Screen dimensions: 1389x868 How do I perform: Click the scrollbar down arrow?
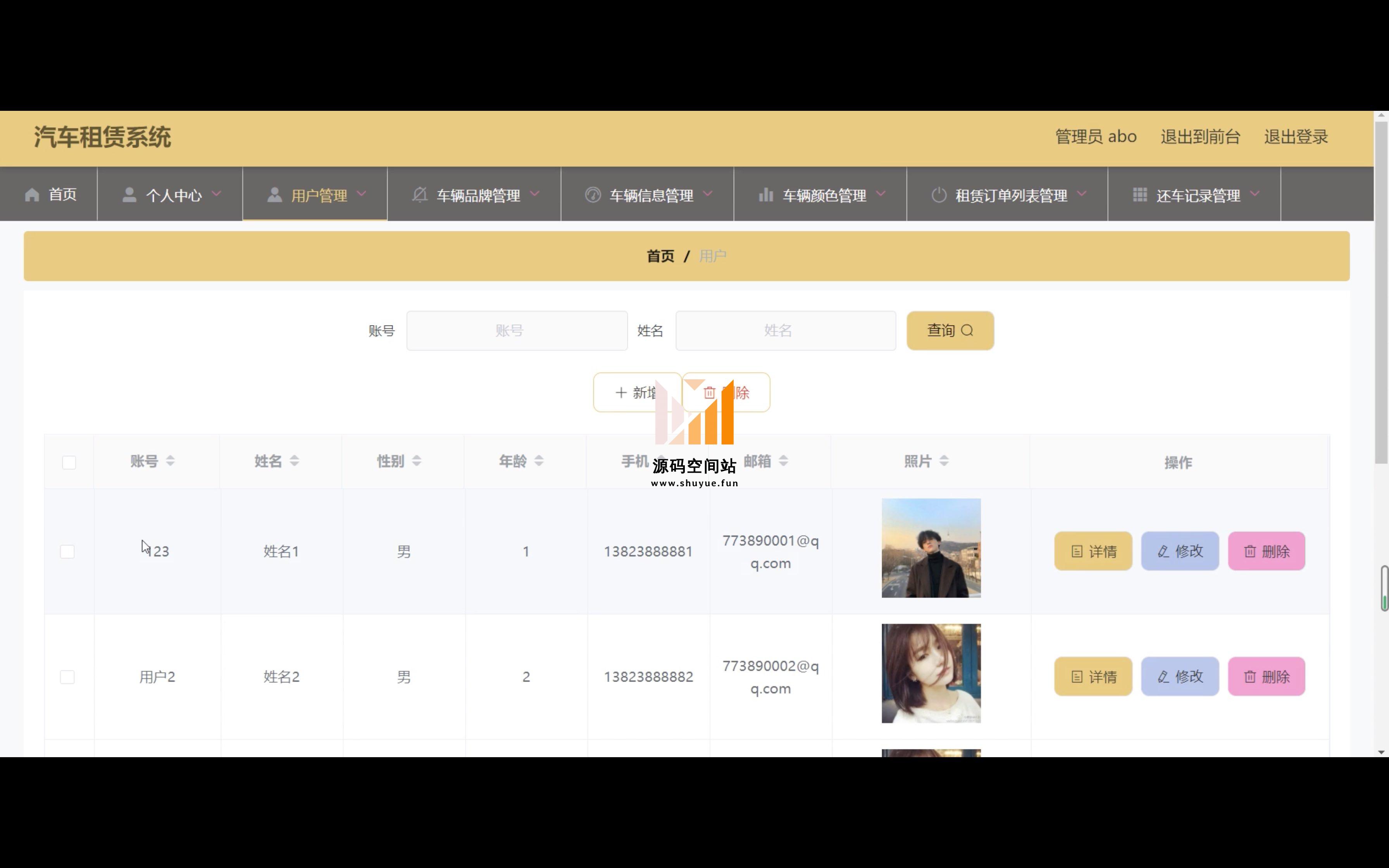1381,752
